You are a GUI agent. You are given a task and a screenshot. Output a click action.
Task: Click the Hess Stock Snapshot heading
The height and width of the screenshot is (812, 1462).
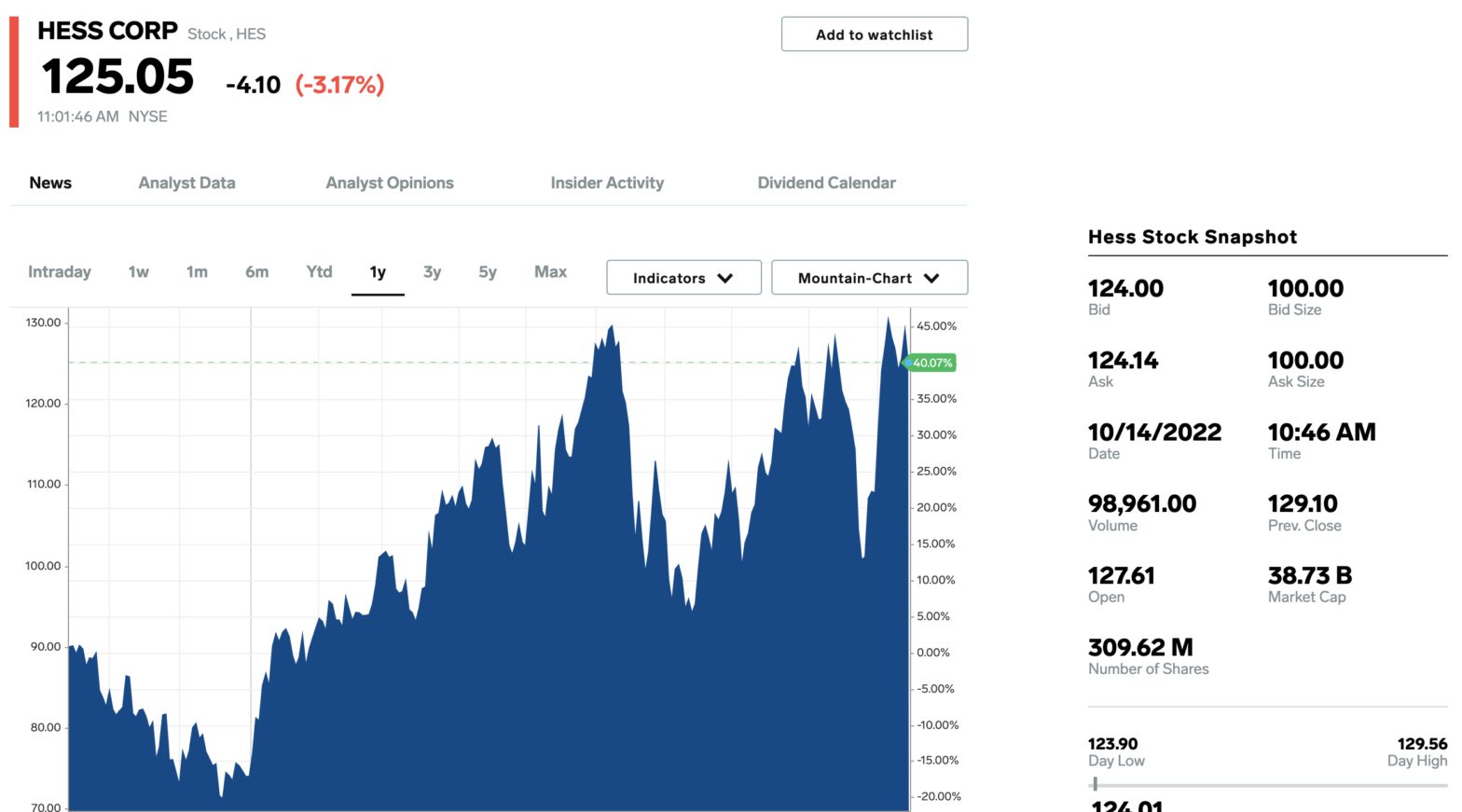(x=1193, y=237)
